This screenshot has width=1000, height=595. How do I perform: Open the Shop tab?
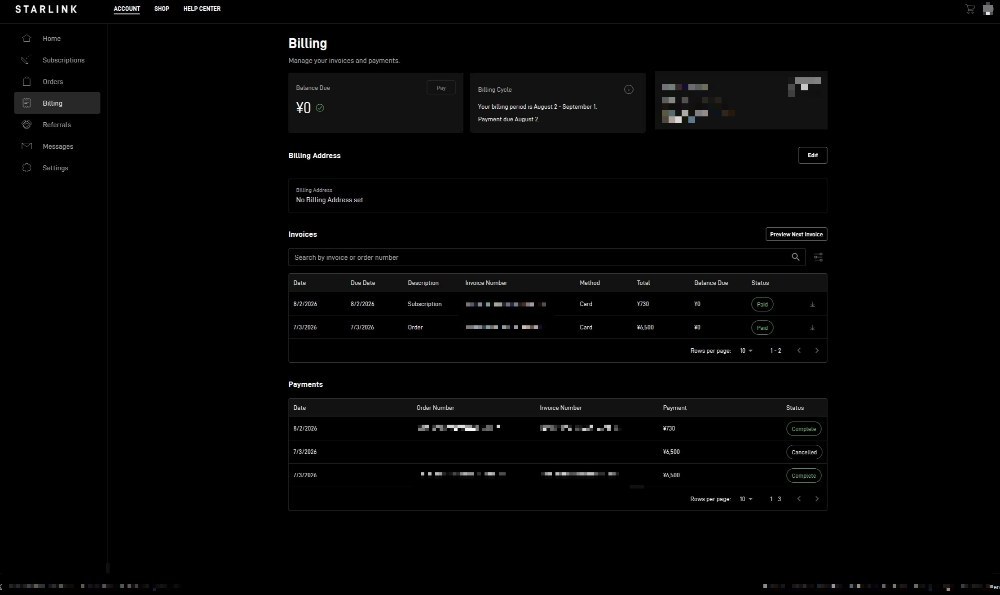[161, 9]
